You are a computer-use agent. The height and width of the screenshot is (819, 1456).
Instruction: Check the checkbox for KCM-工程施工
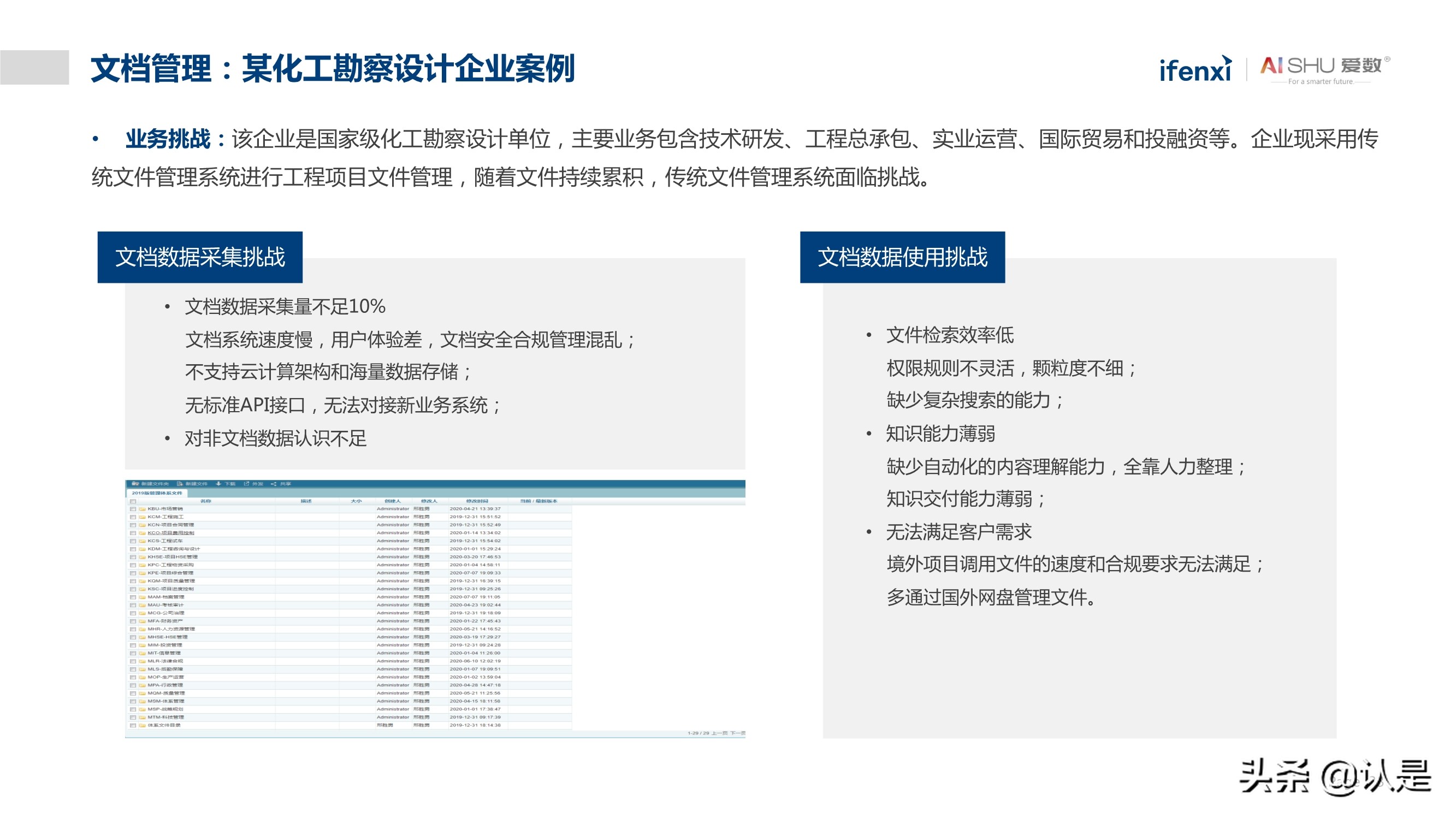(x=133, y=517)
